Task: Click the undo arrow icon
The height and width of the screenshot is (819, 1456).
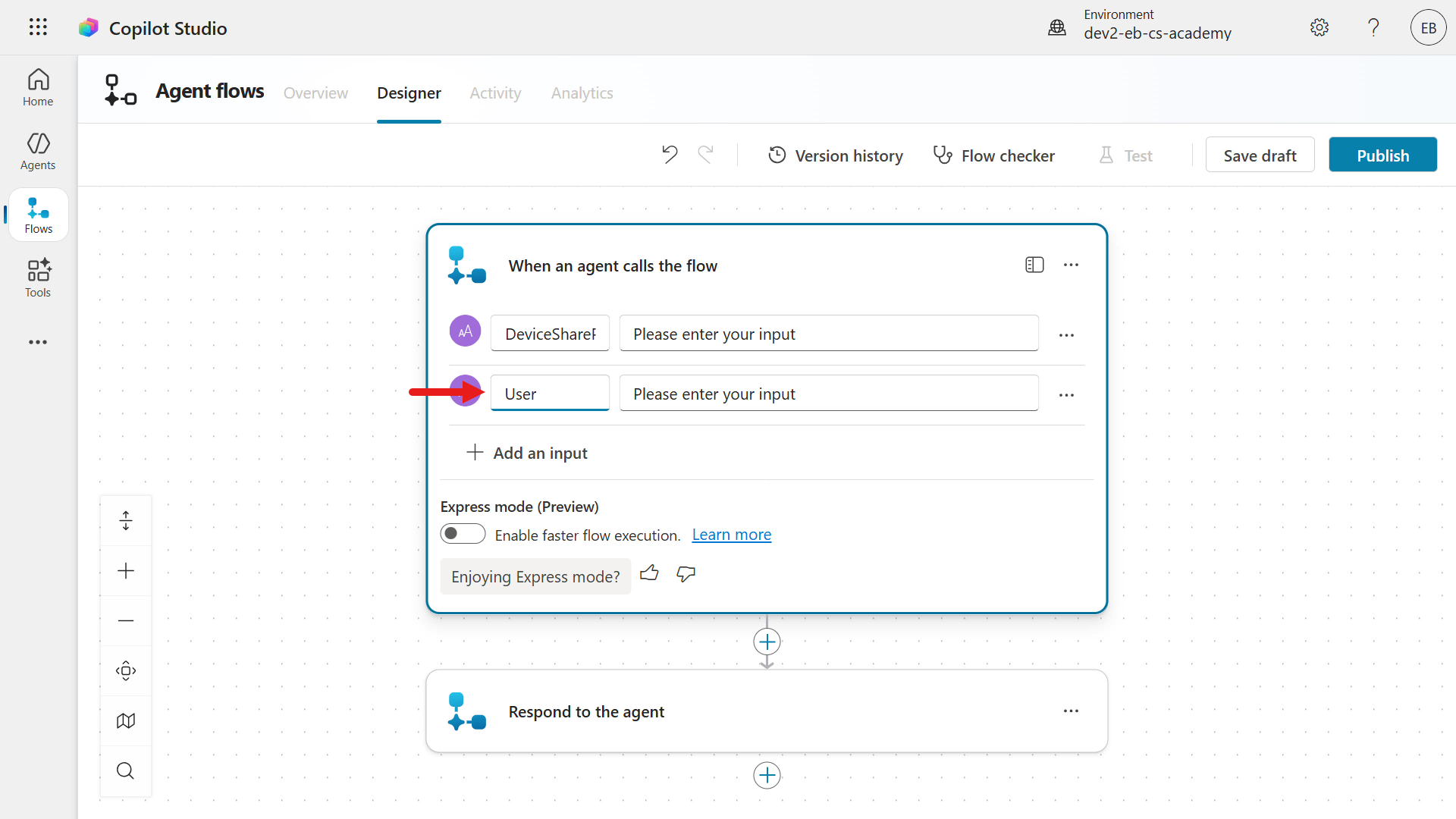Action: [669, 155]
